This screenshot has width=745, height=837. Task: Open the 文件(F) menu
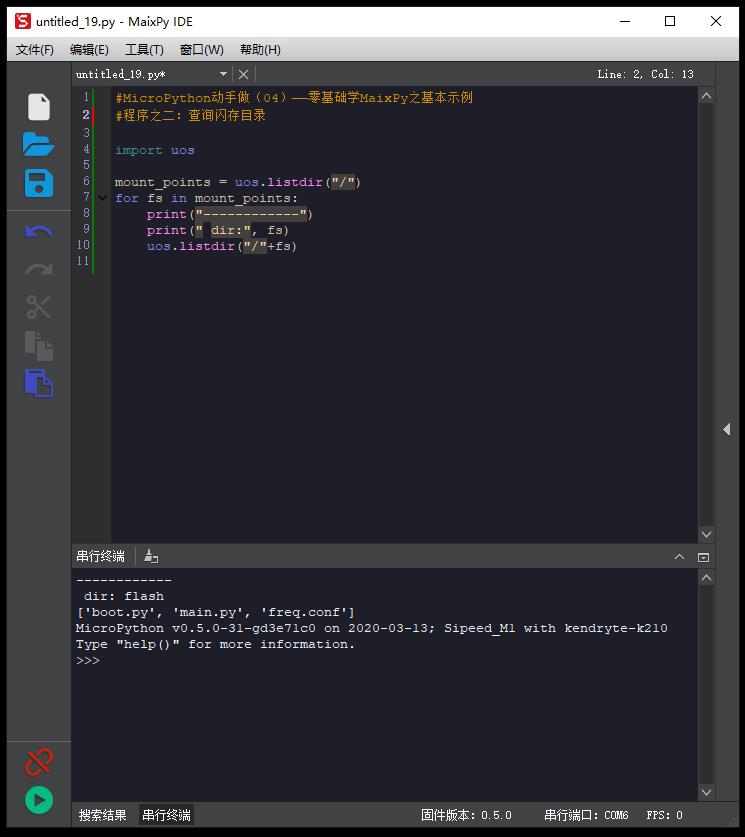pos(35,50)
